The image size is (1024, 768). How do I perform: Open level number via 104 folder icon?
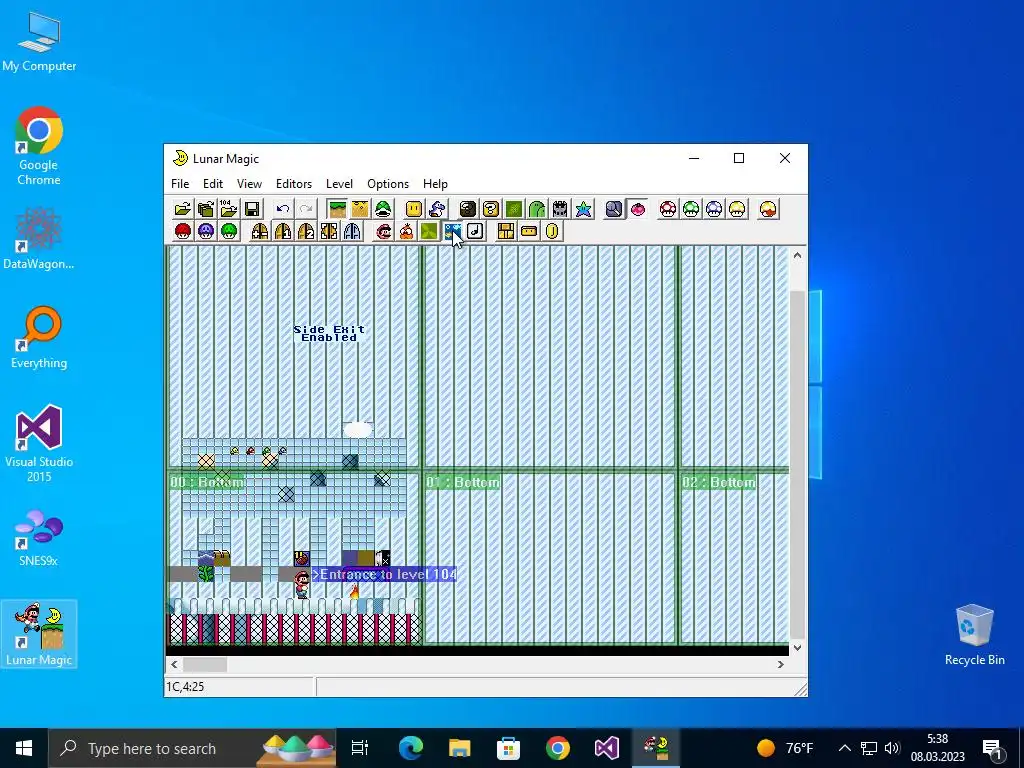pos(229,209)
